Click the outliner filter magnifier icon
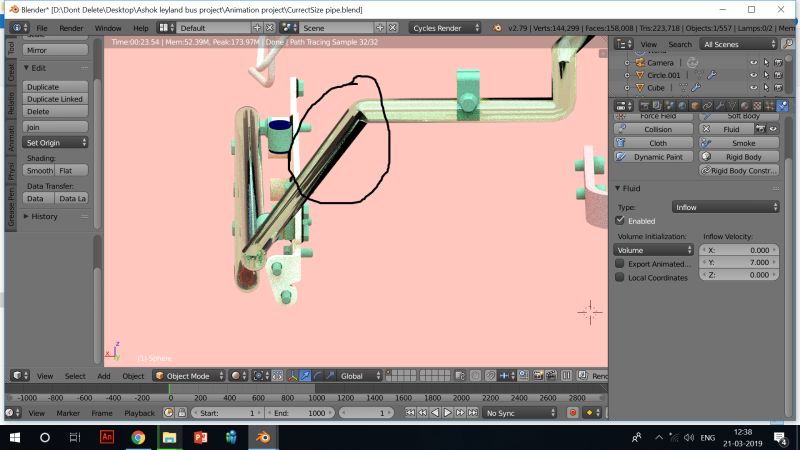 pyautogui.click(x=788, y=44)
